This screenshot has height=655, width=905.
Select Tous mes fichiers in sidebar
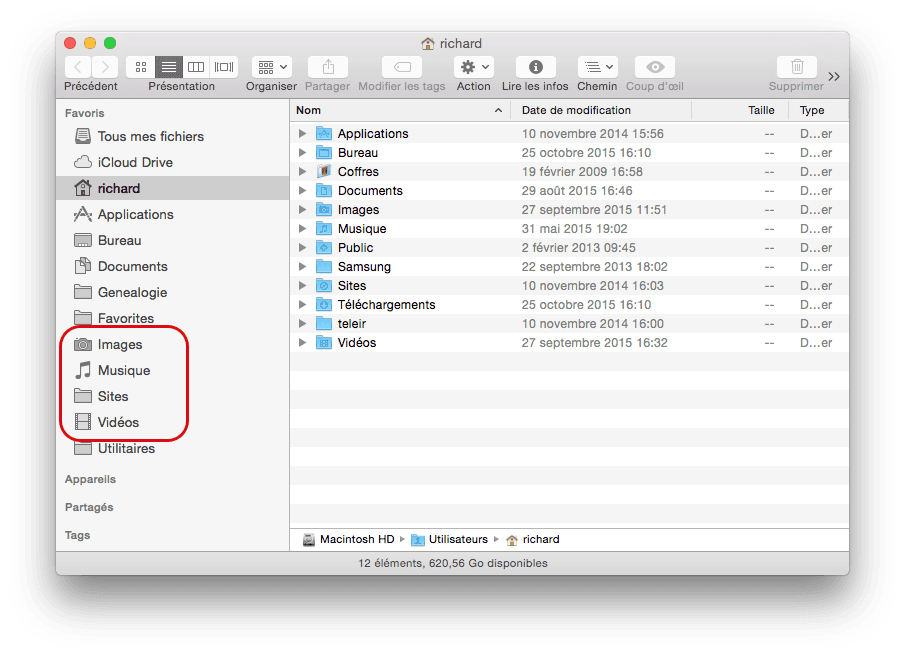(173, 136)
